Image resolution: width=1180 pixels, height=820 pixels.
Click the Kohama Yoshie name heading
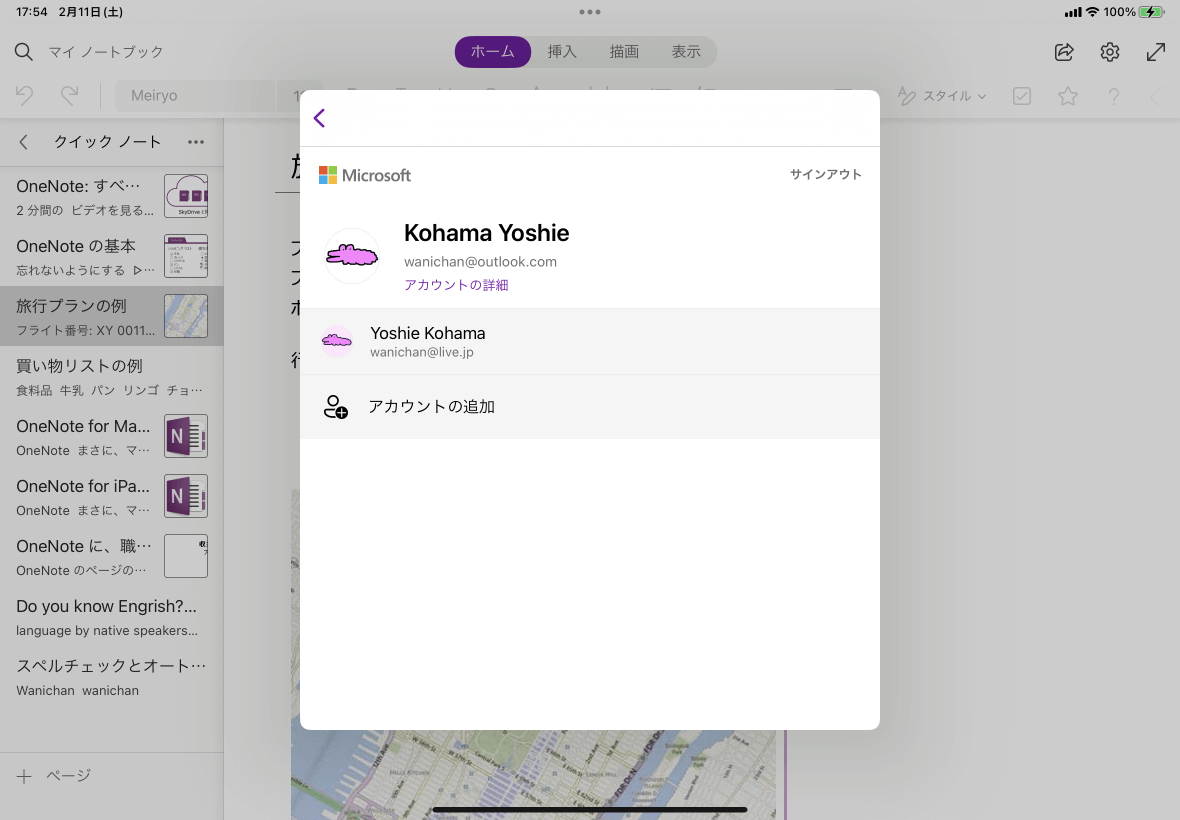[486, 233]
